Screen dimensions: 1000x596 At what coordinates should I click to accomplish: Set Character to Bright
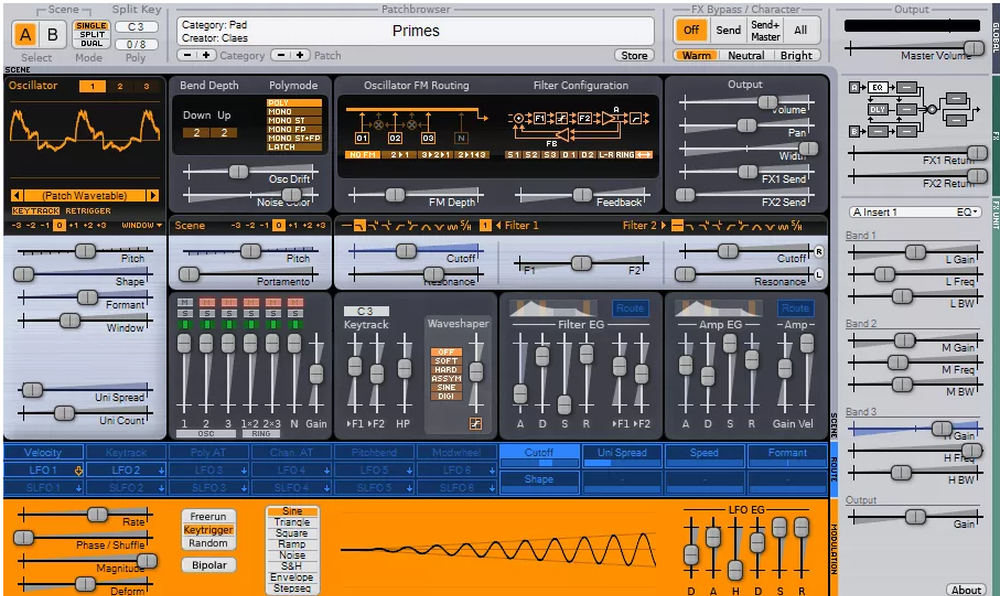tap(796, 55)
